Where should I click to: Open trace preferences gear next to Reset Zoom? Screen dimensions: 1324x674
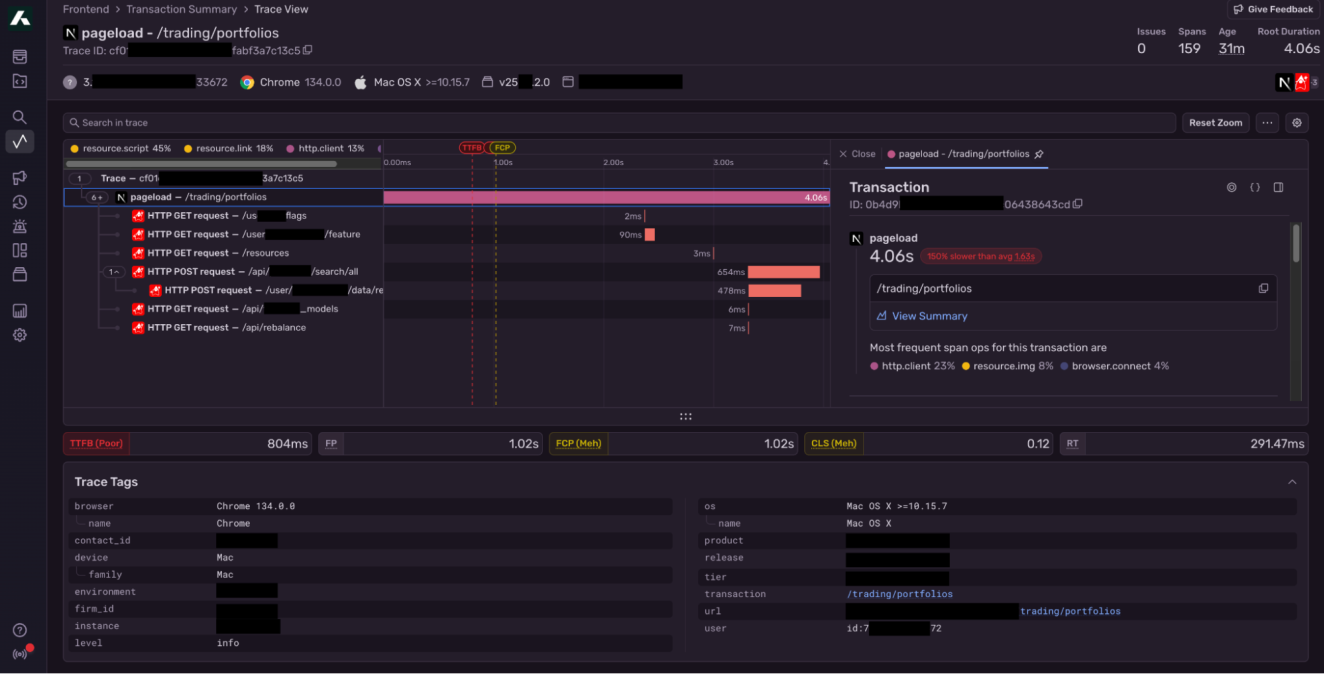tap(1297, 123)
